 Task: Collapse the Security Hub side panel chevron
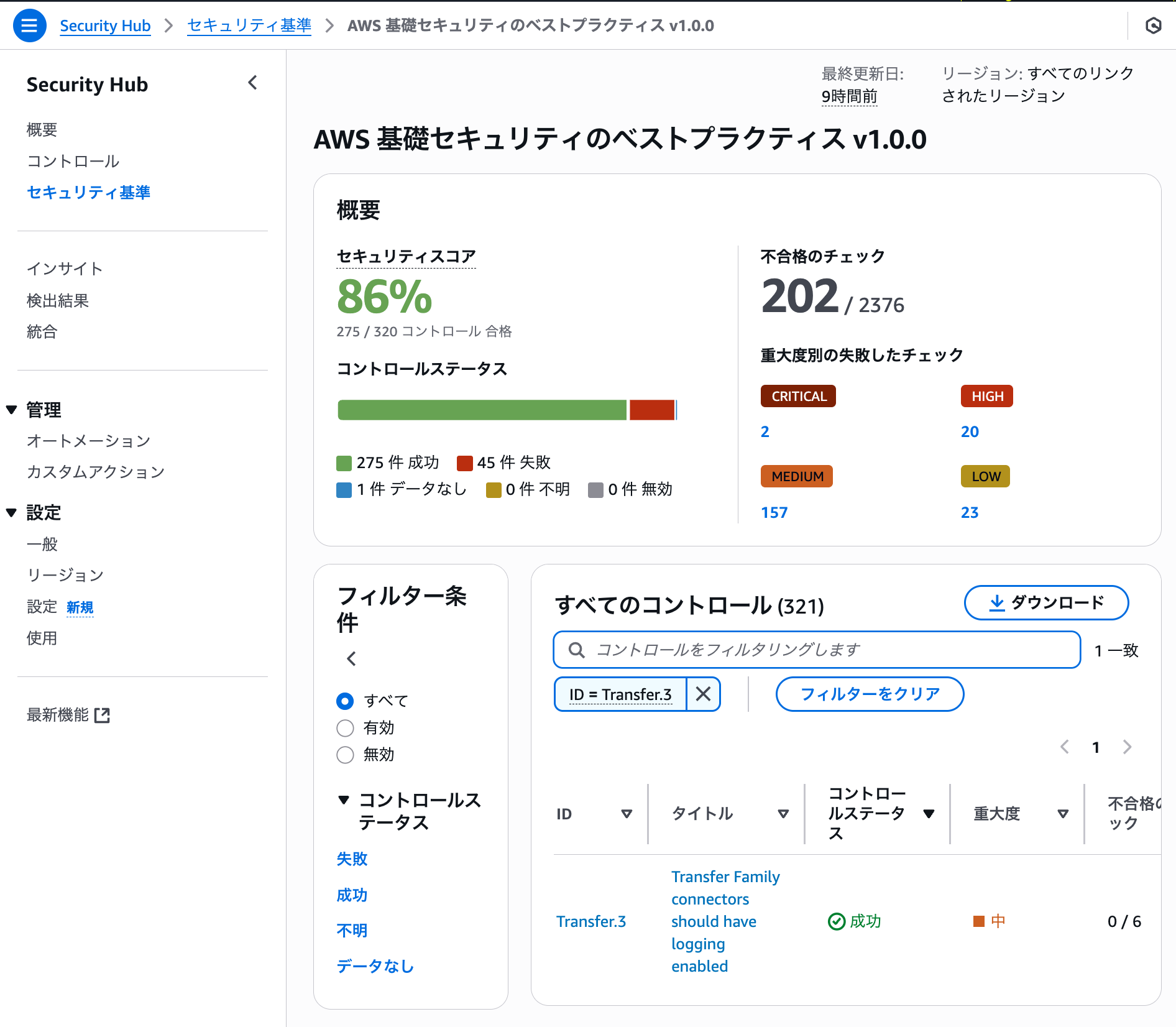252,83
